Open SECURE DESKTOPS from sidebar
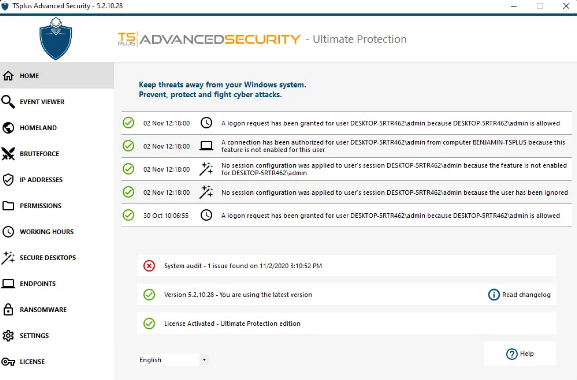The height and width of the screenshot is (380, 577). pyautogui.click(x=57, y=258)
